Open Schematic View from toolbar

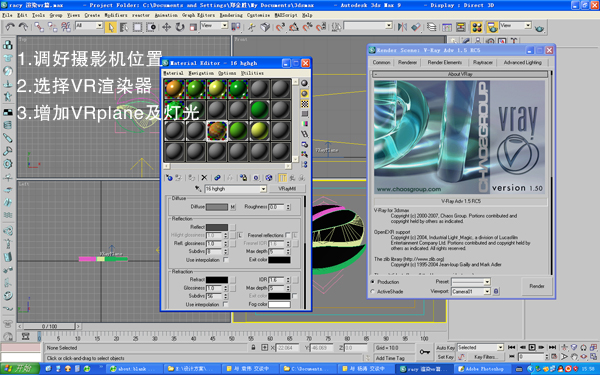[460, 27]
